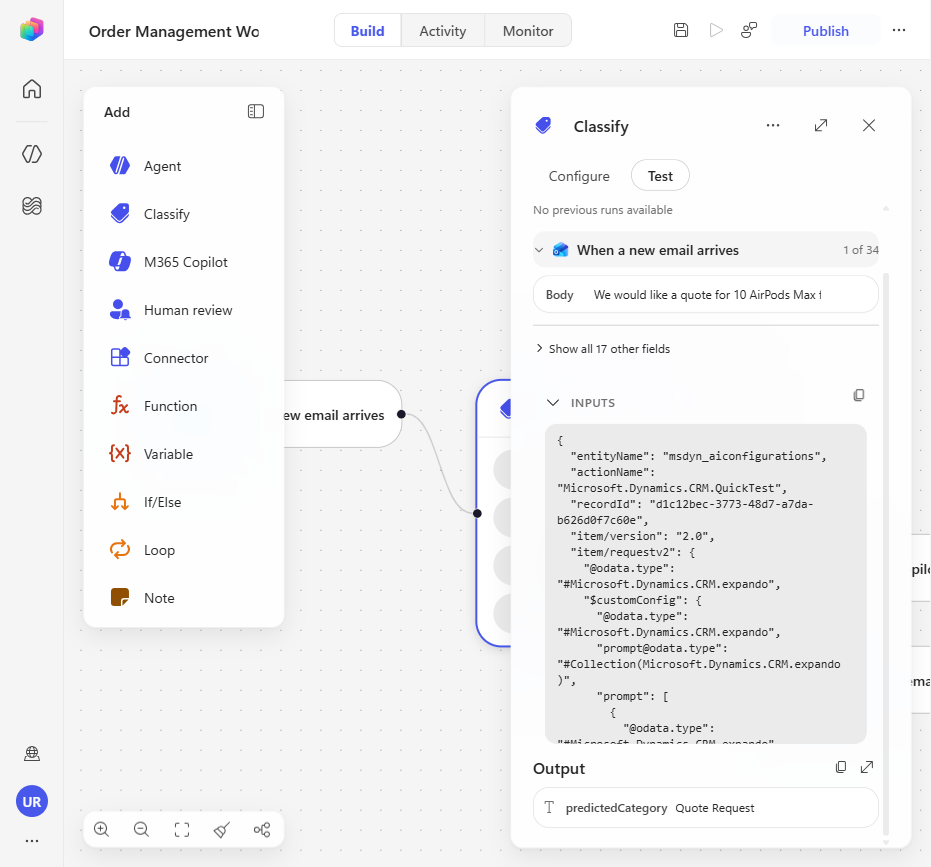Open the Home sidebar icon

point(32,89)
